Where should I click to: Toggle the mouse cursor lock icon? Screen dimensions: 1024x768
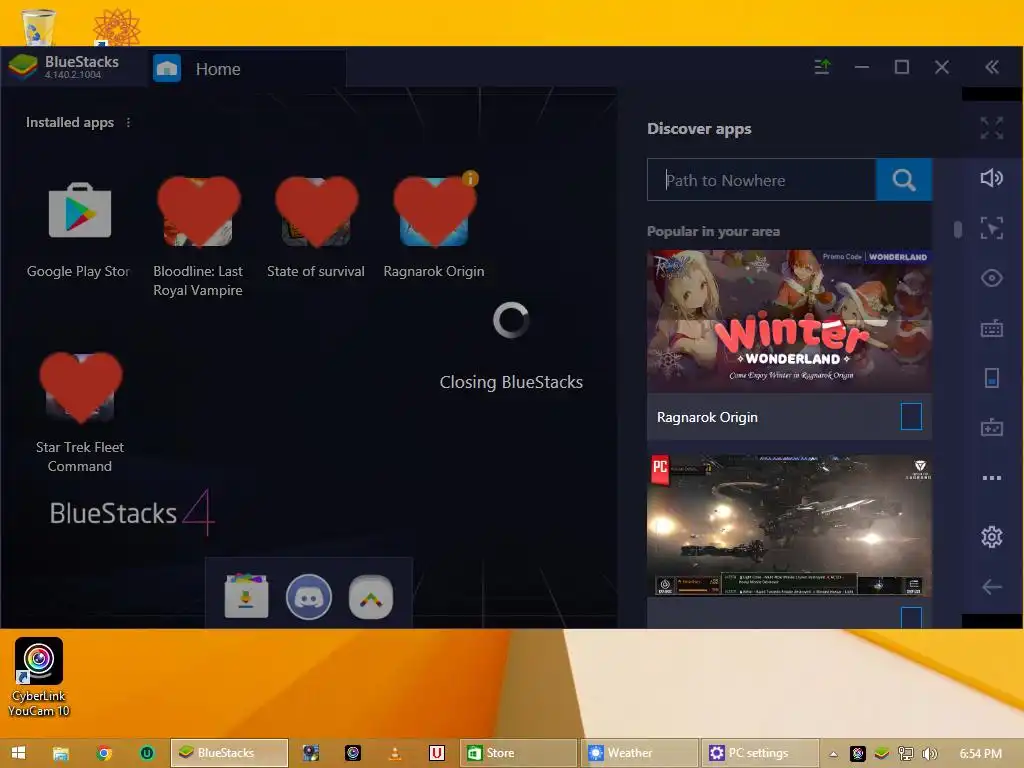[x=991, y=228]
